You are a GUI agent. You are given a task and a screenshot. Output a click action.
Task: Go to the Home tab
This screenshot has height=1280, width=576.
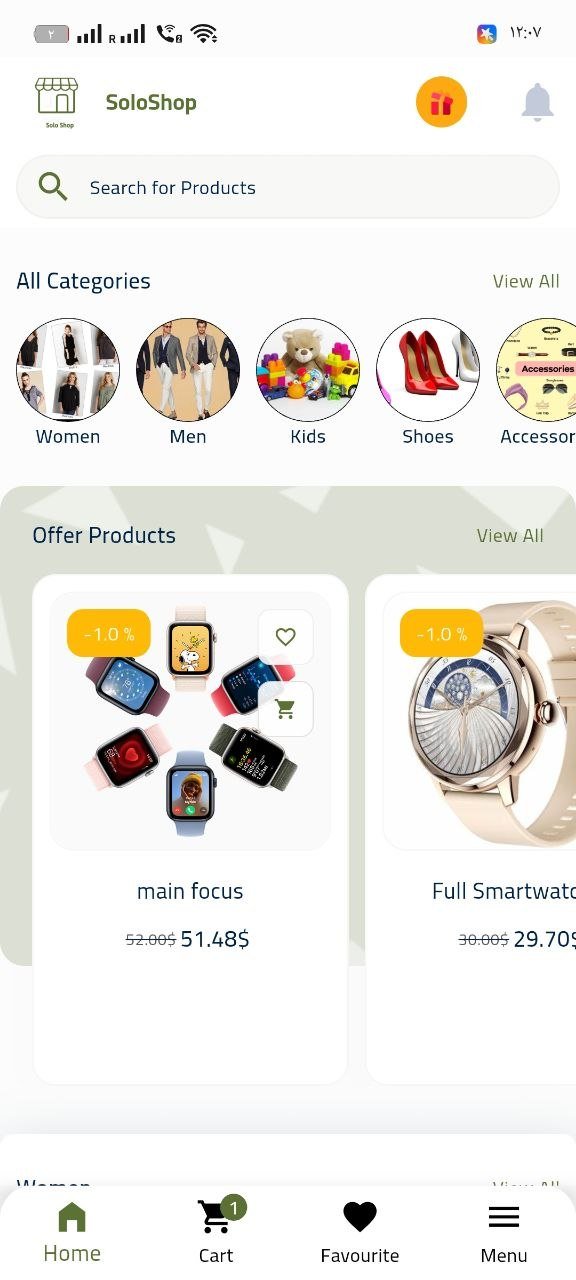72,1231
